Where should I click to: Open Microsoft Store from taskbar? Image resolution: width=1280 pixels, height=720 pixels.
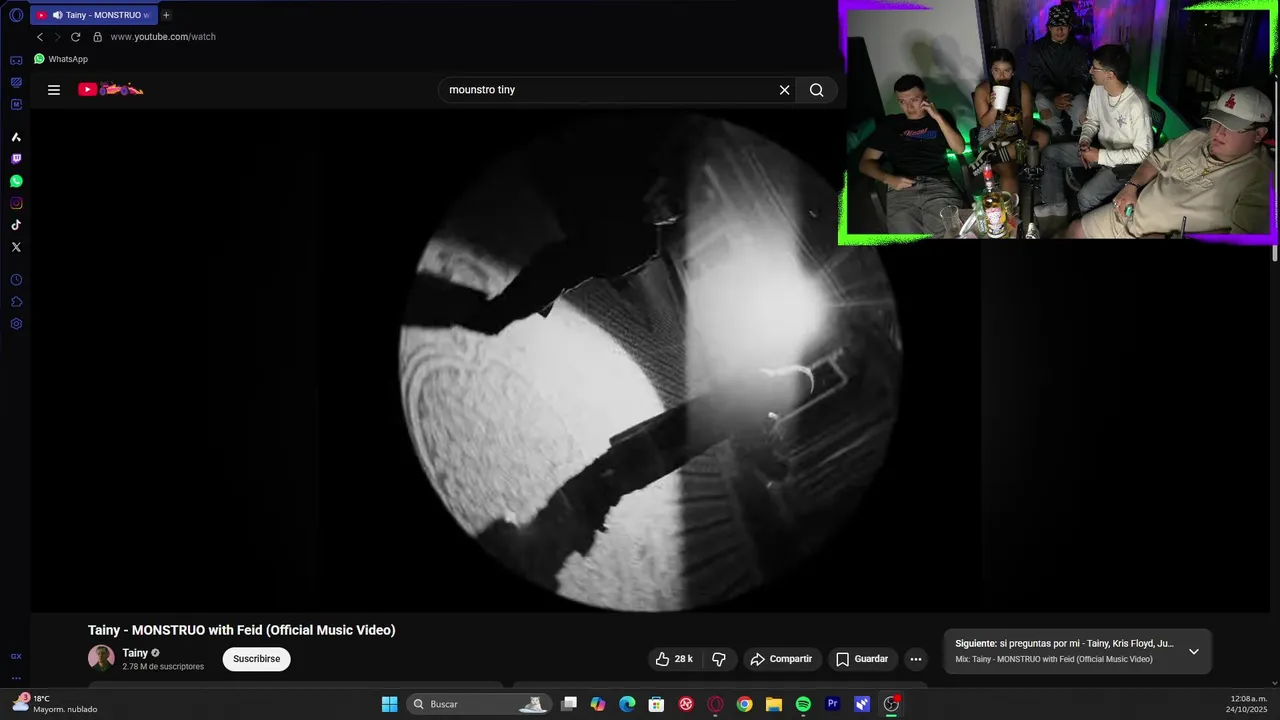point(657,704)
